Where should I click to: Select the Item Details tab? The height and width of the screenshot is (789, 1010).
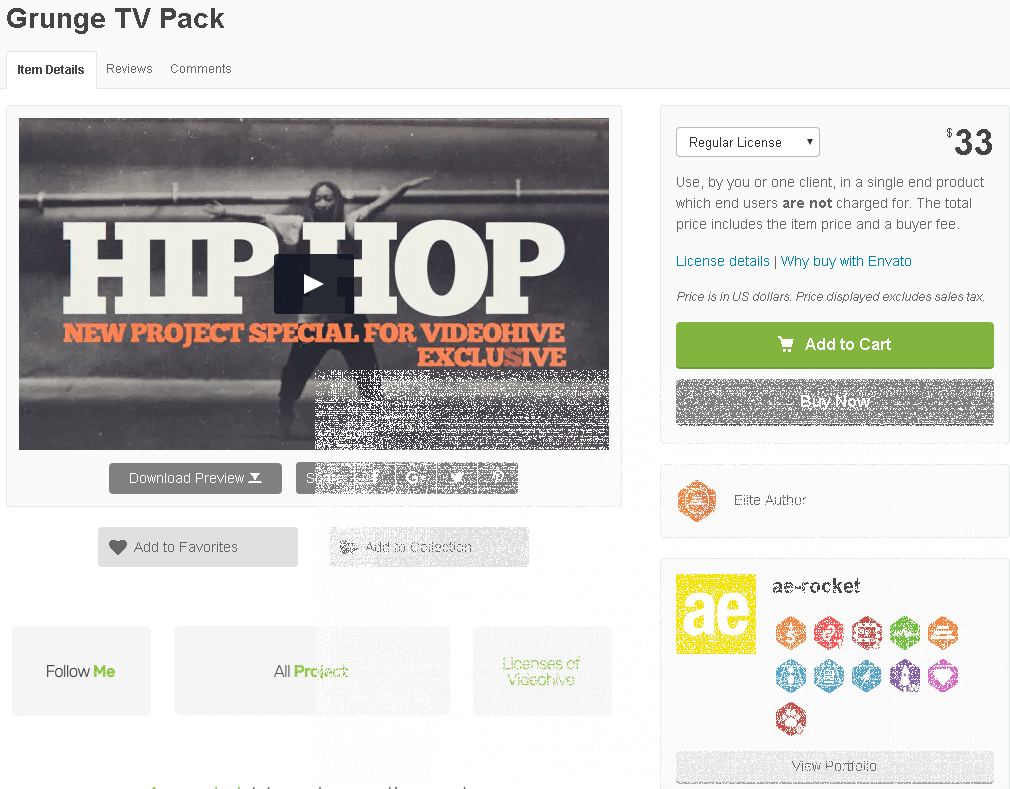point(51,70)
